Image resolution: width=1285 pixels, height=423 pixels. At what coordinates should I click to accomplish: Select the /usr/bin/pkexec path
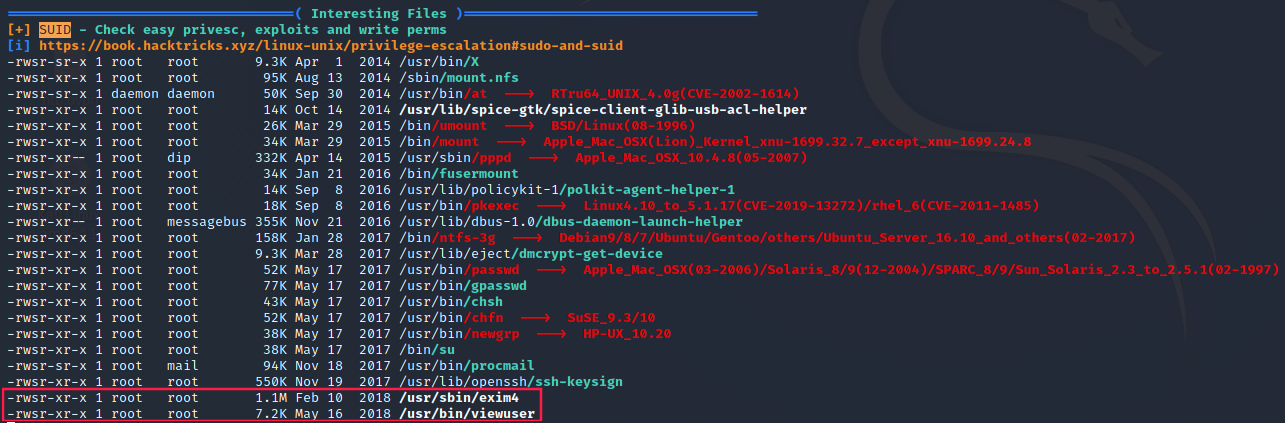coord(447,205)
